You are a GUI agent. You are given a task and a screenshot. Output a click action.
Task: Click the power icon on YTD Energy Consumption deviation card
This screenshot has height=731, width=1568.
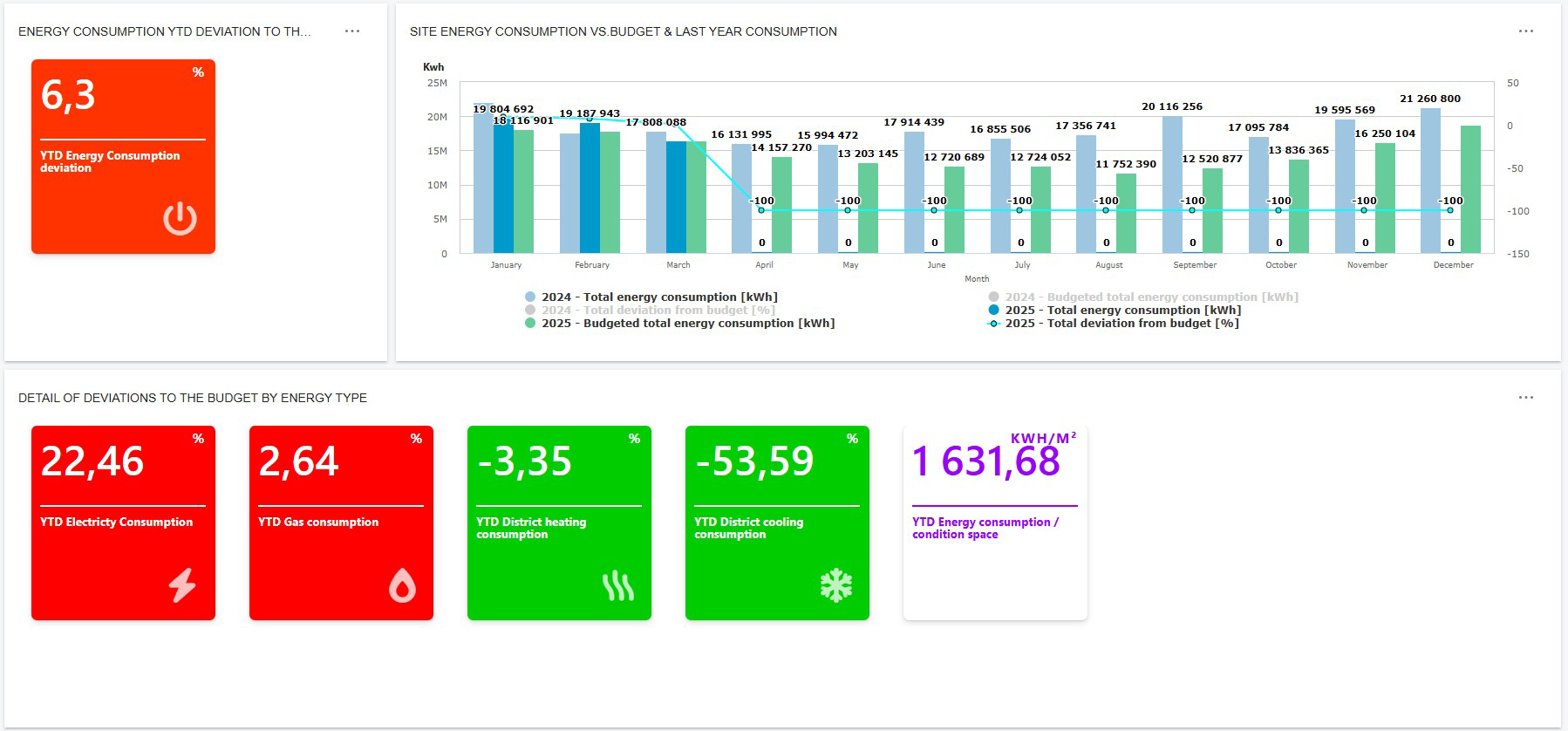click(x=180, y=218)
